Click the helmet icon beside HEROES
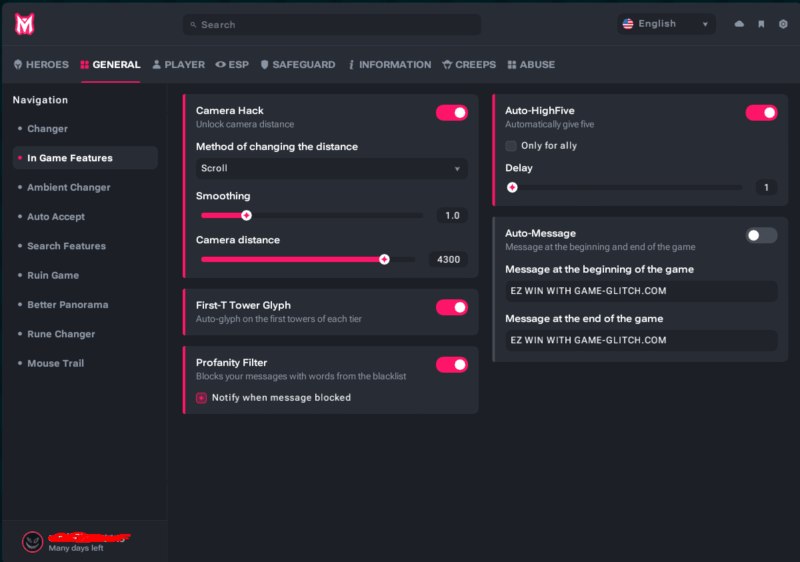 [18, 64]
